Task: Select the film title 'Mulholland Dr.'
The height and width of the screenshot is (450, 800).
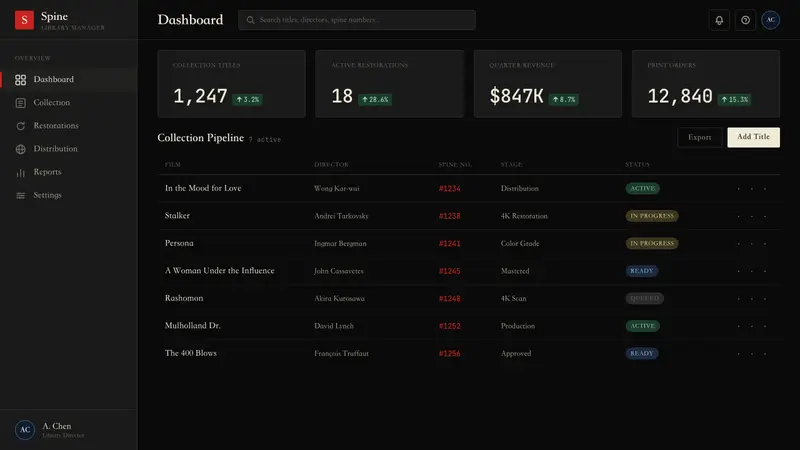Action: point(192,326)
